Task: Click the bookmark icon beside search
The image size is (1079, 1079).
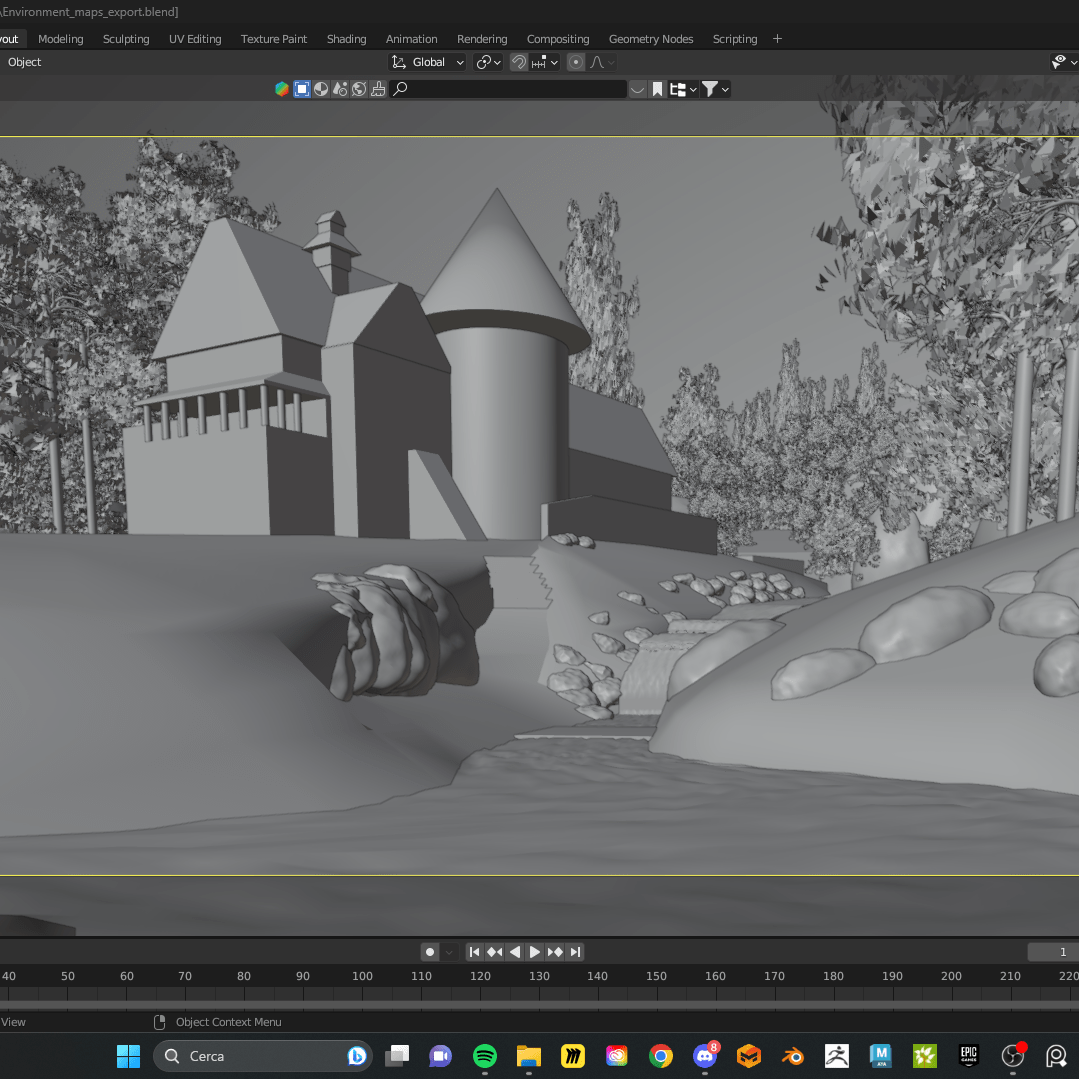Action: click(657, 89)
